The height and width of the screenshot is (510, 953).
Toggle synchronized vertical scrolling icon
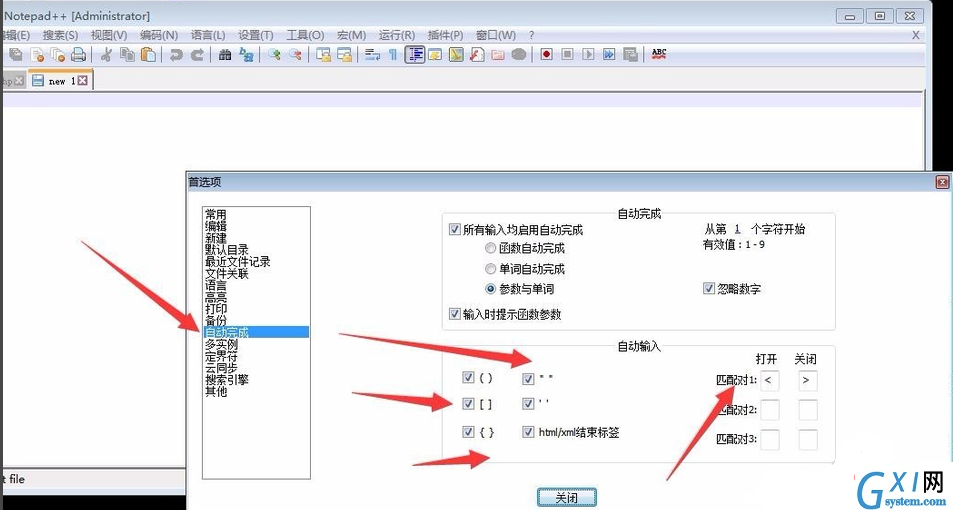pos(323,55)
